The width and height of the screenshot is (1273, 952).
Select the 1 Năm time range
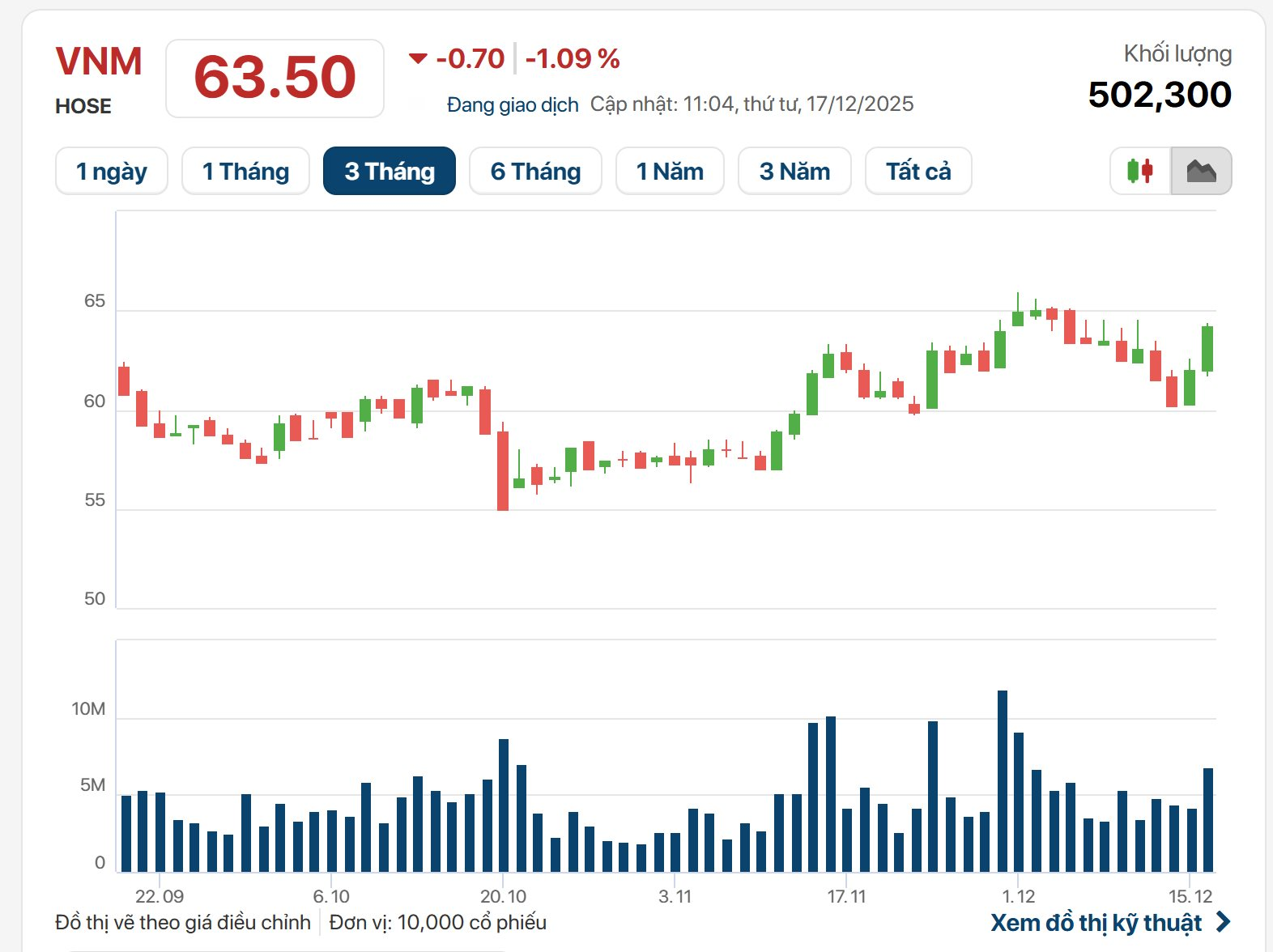[x=670, y=171]
